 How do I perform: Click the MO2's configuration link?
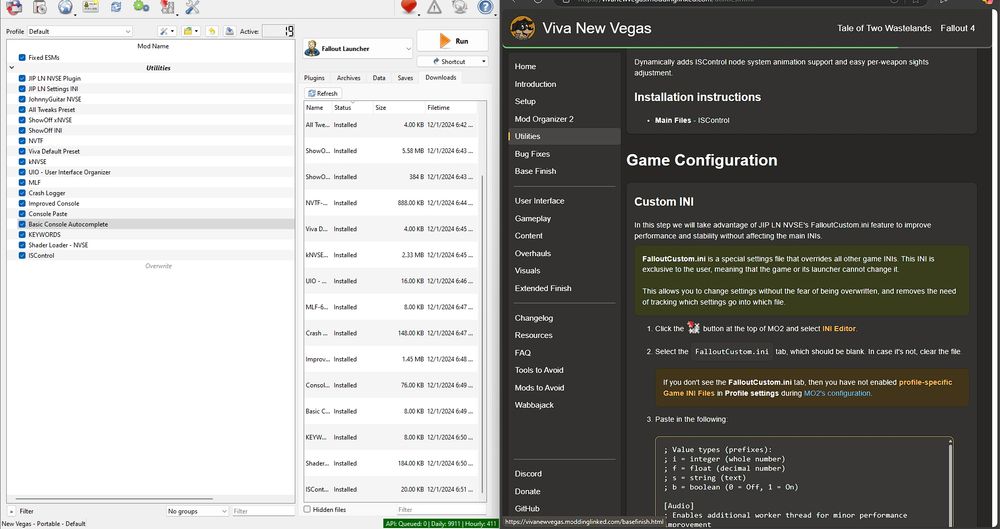point(837,393)
